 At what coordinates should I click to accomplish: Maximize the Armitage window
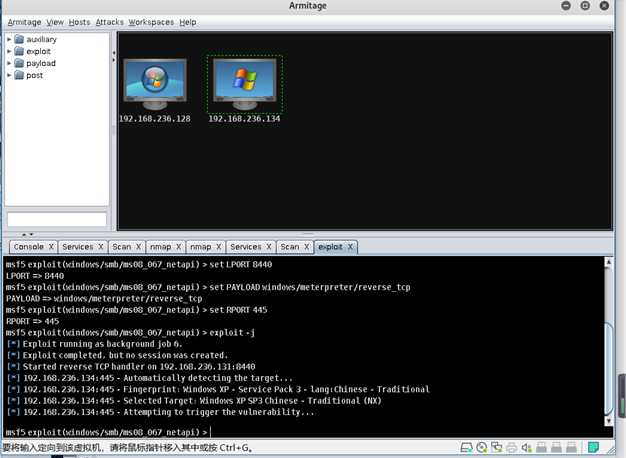[585, 6]
